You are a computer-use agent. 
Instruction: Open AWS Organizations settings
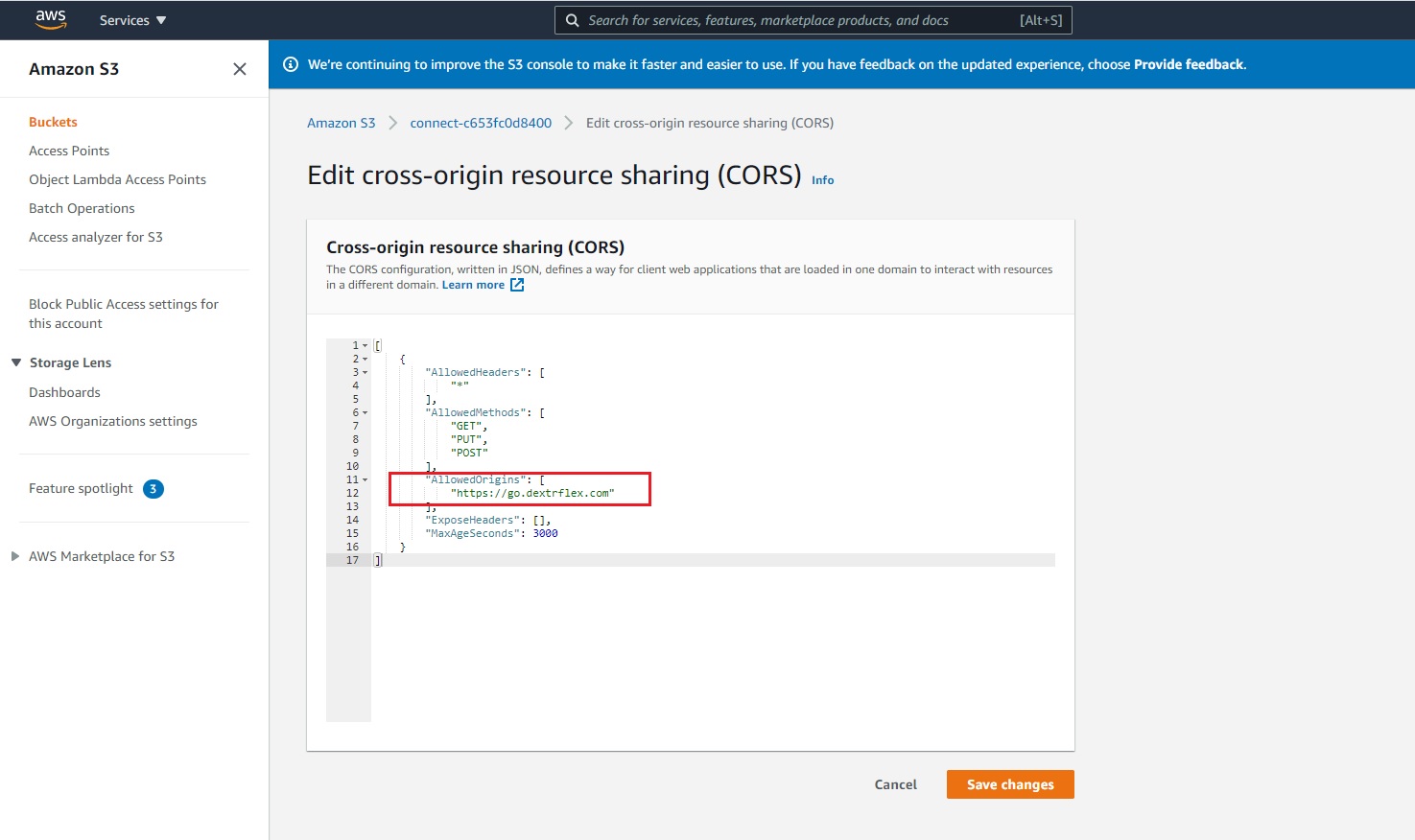[113, 421]
